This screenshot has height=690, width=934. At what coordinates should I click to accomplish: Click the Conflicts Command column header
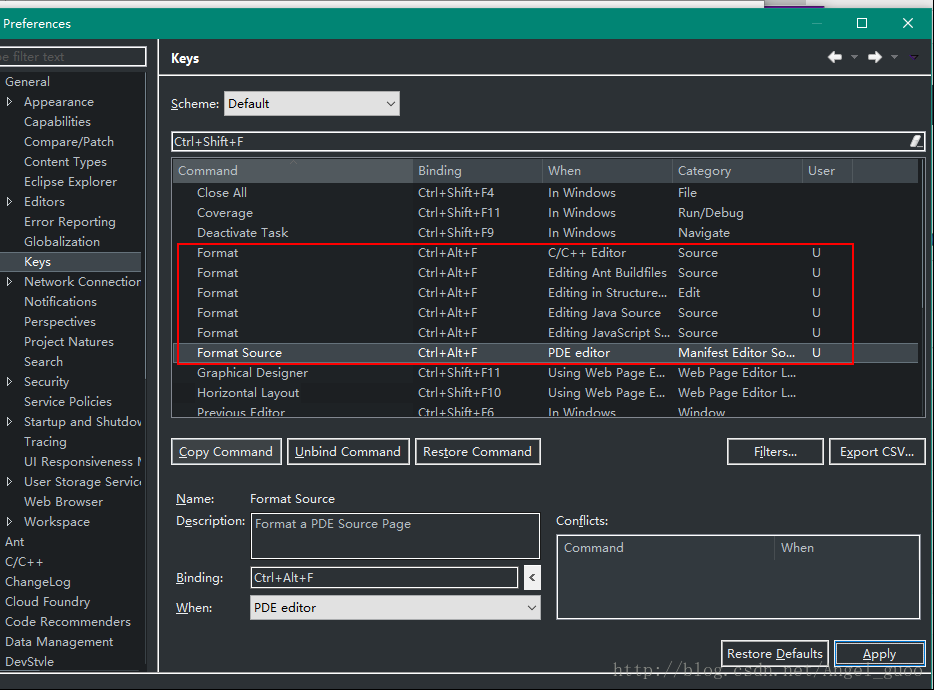(666, 548)
